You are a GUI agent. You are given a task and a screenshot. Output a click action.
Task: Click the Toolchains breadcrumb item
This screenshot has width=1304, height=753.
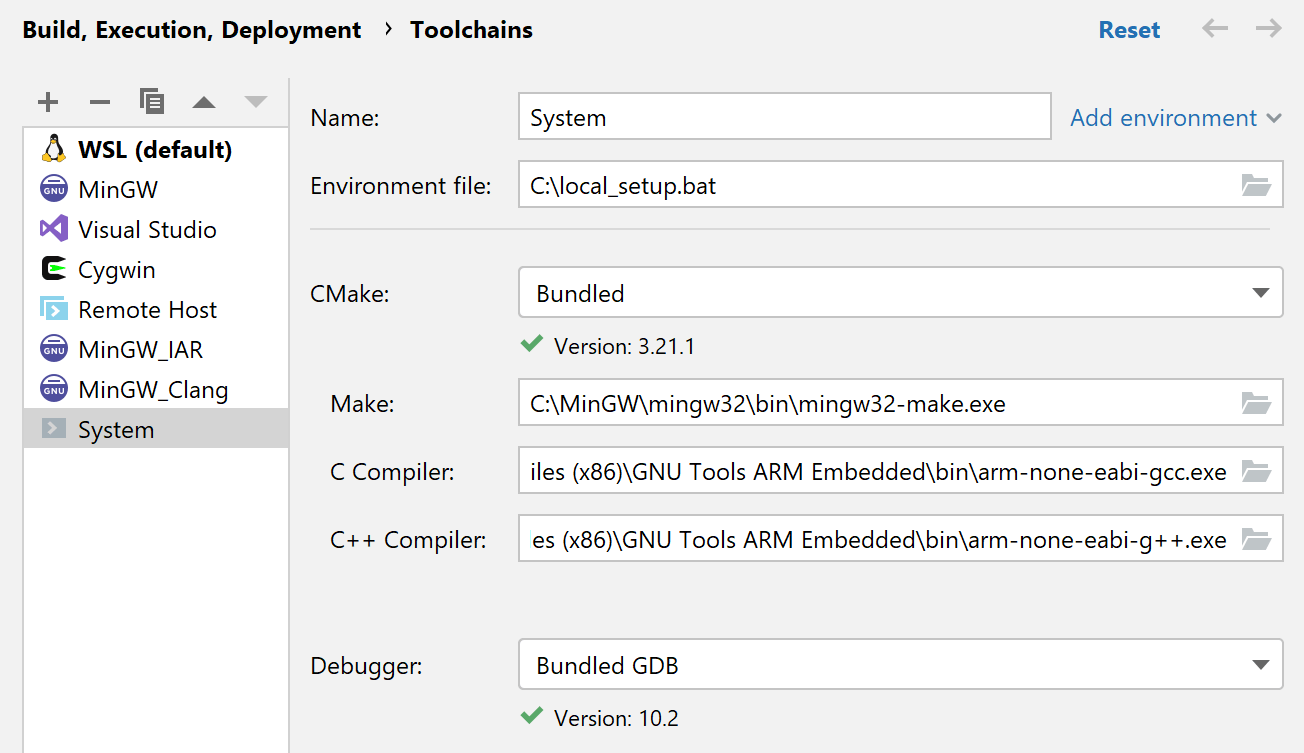click(x=471, y=29)
